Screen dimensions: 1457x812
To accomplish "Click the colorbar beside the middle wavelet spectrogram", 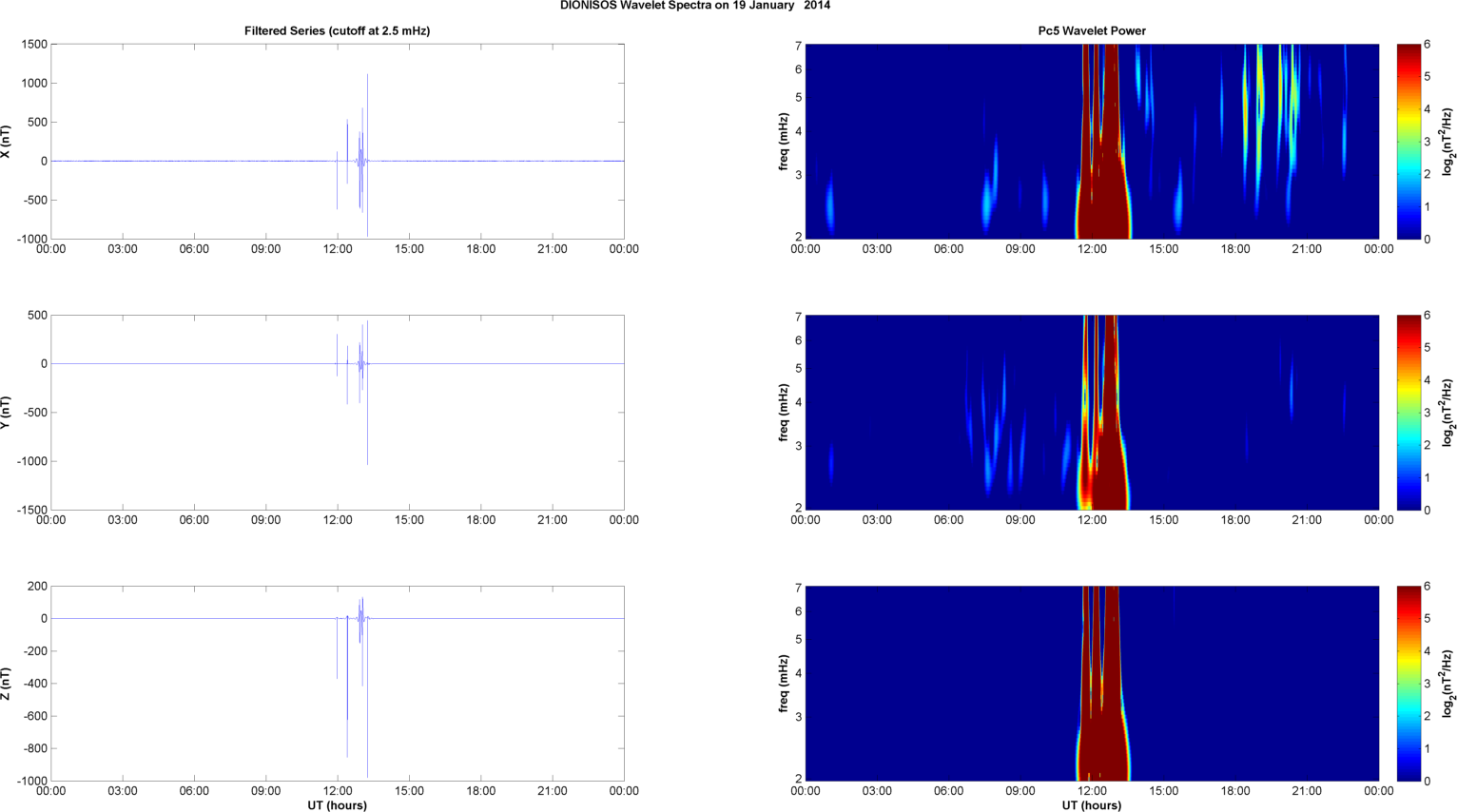I will tap(1408, 413).
